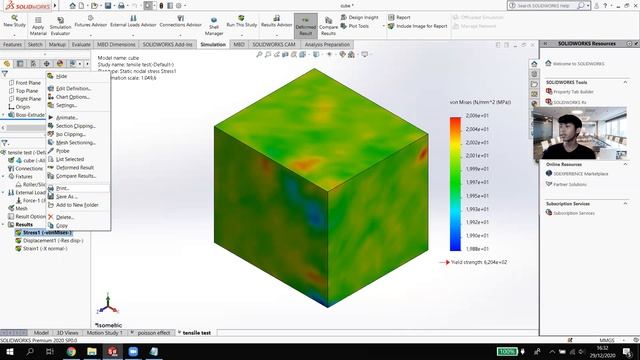This screenshot has width=640, height=360.
Task: Choose Deformed Result in context menu
Action: (x=75, y=167)
